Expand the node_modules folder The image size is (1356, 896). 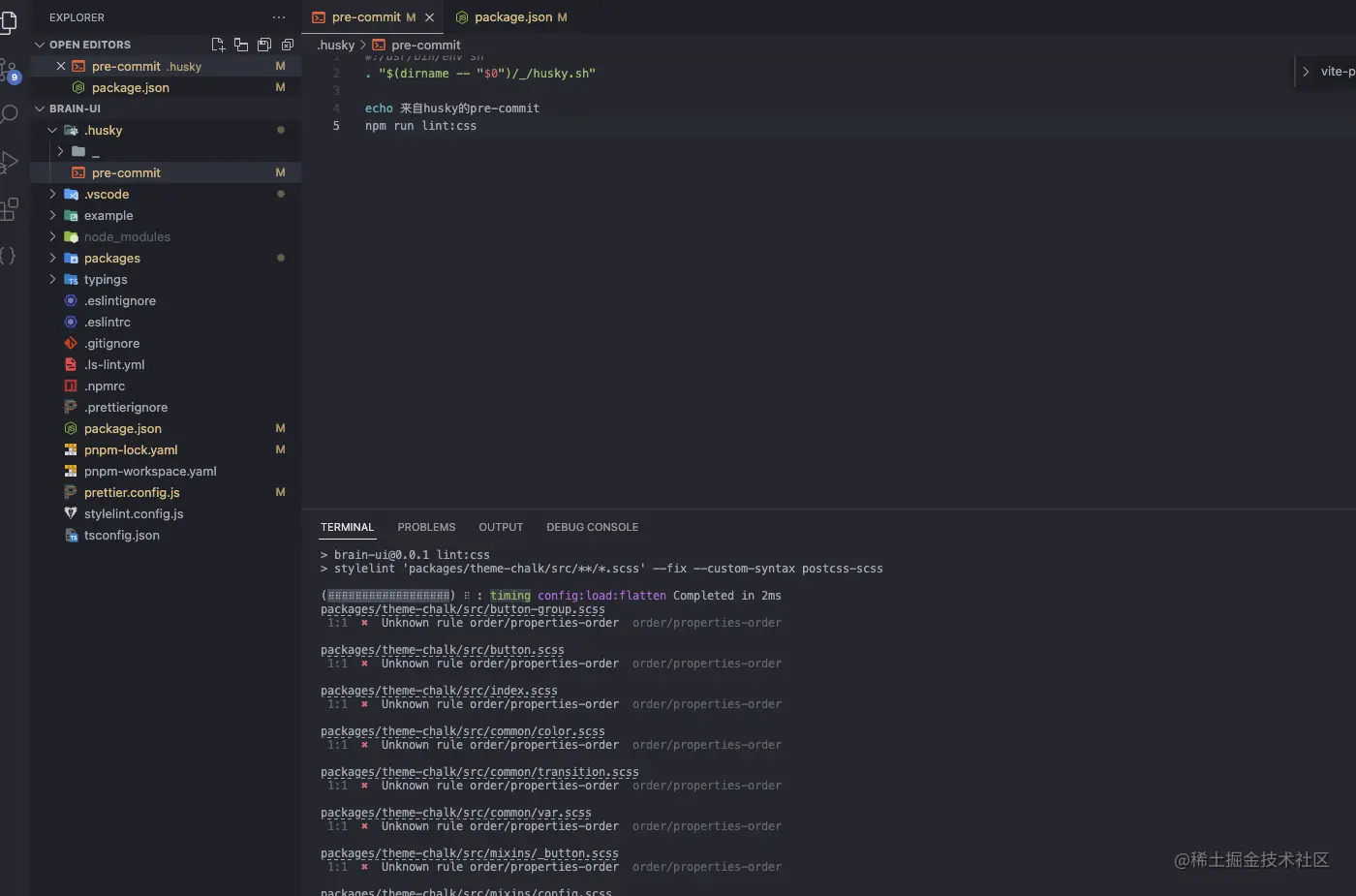pyautogui.click(x=52, y=236)
